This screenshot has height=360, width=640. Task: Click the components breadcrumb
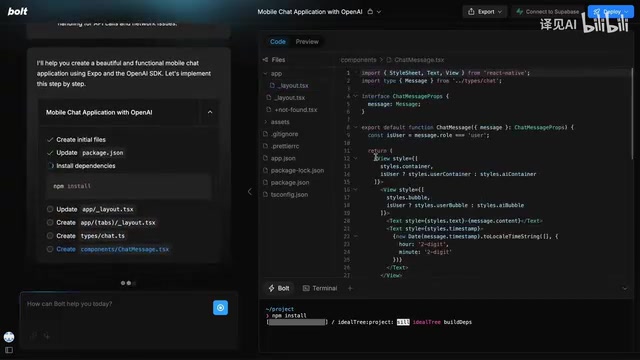coord(358,60)
